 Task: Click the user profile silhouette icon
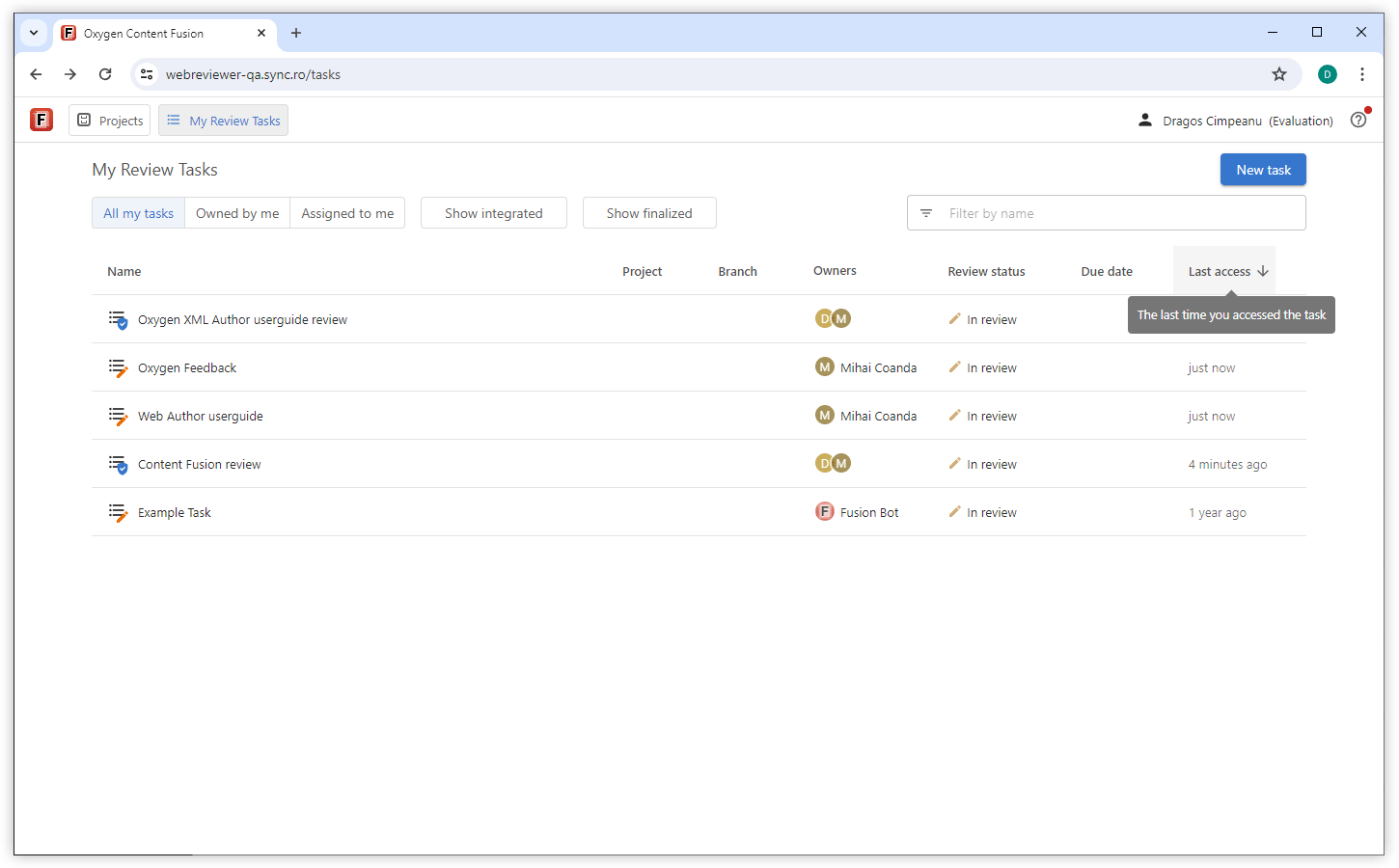[x=1145, y=120]
